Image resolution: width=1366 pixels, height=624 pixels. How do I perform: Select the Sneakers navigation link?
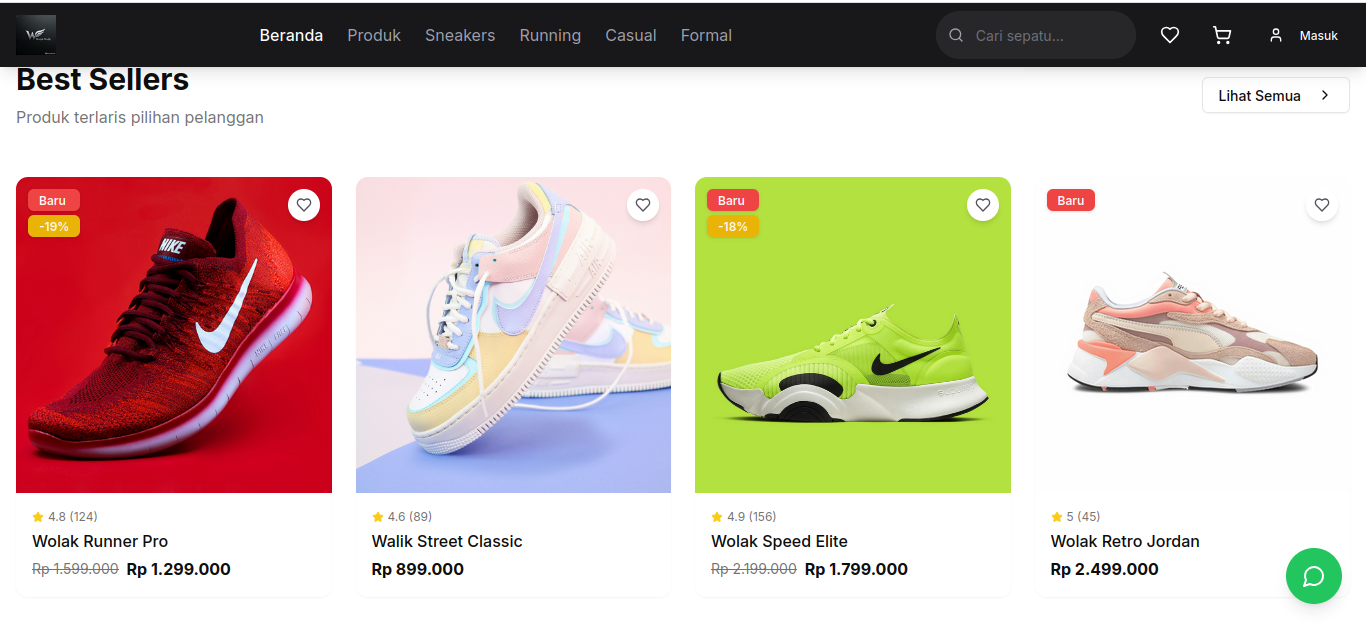[460, 35]
